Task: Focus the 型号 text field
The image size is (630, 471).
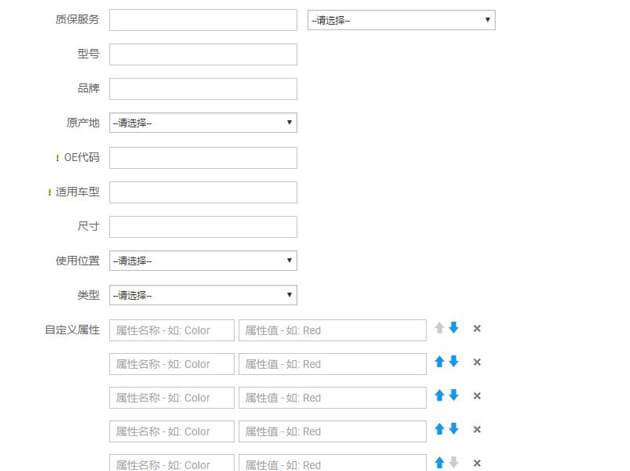Action: tap(203, 54)
